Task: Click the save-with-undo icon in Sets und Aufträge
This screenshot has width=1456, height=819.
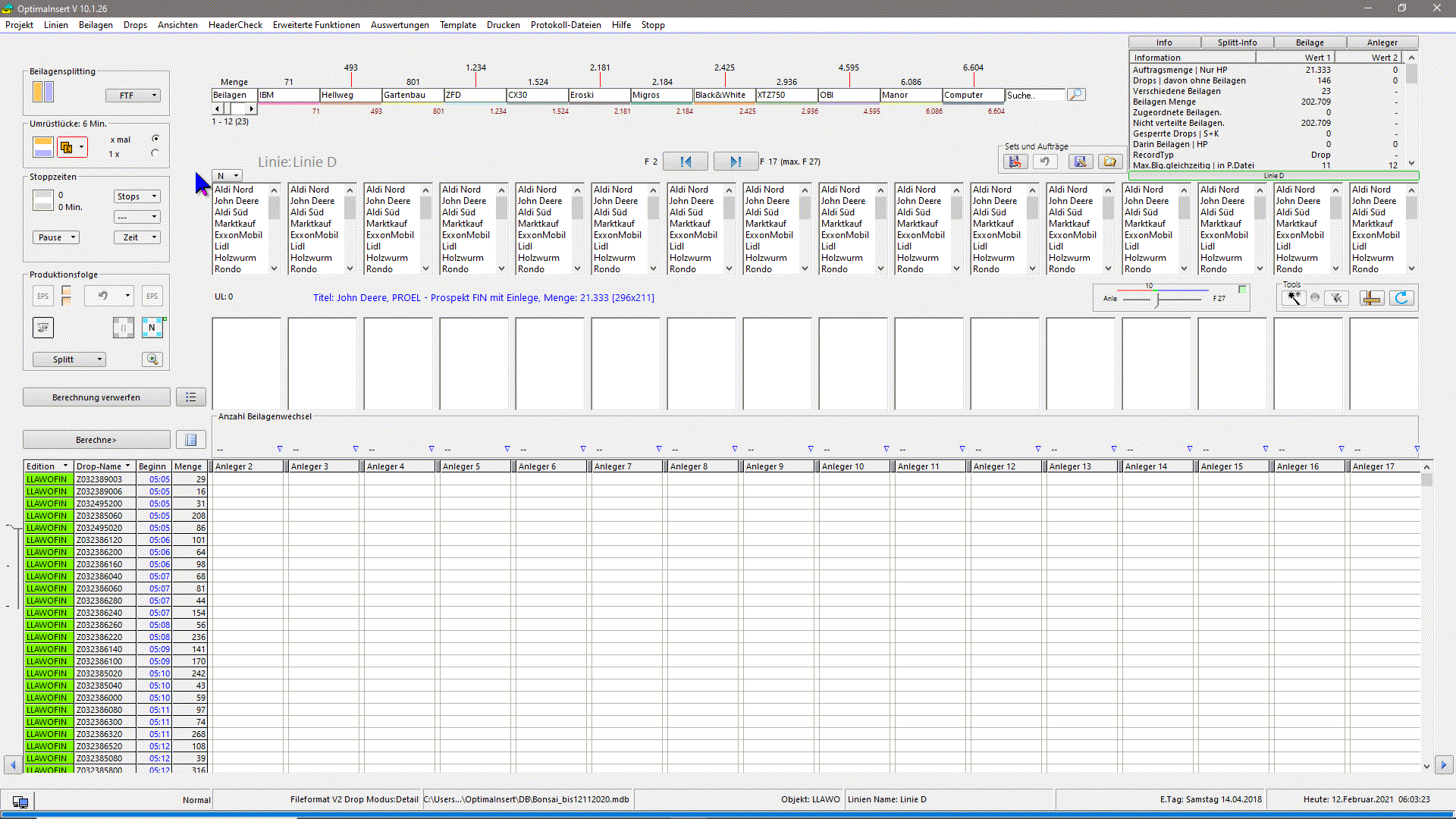Action: point(1015,162)
